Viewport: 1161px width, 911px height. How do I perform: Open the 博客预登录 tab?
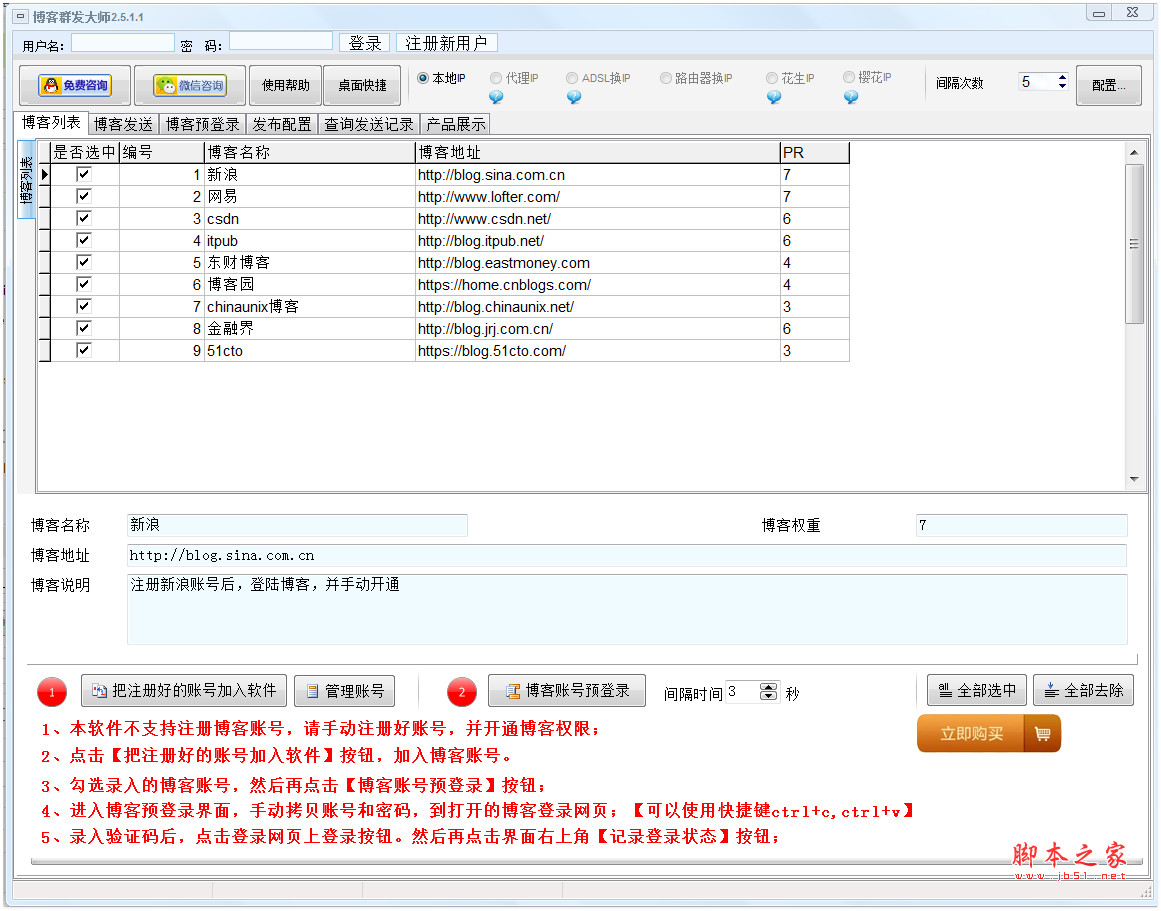point(203,124)
